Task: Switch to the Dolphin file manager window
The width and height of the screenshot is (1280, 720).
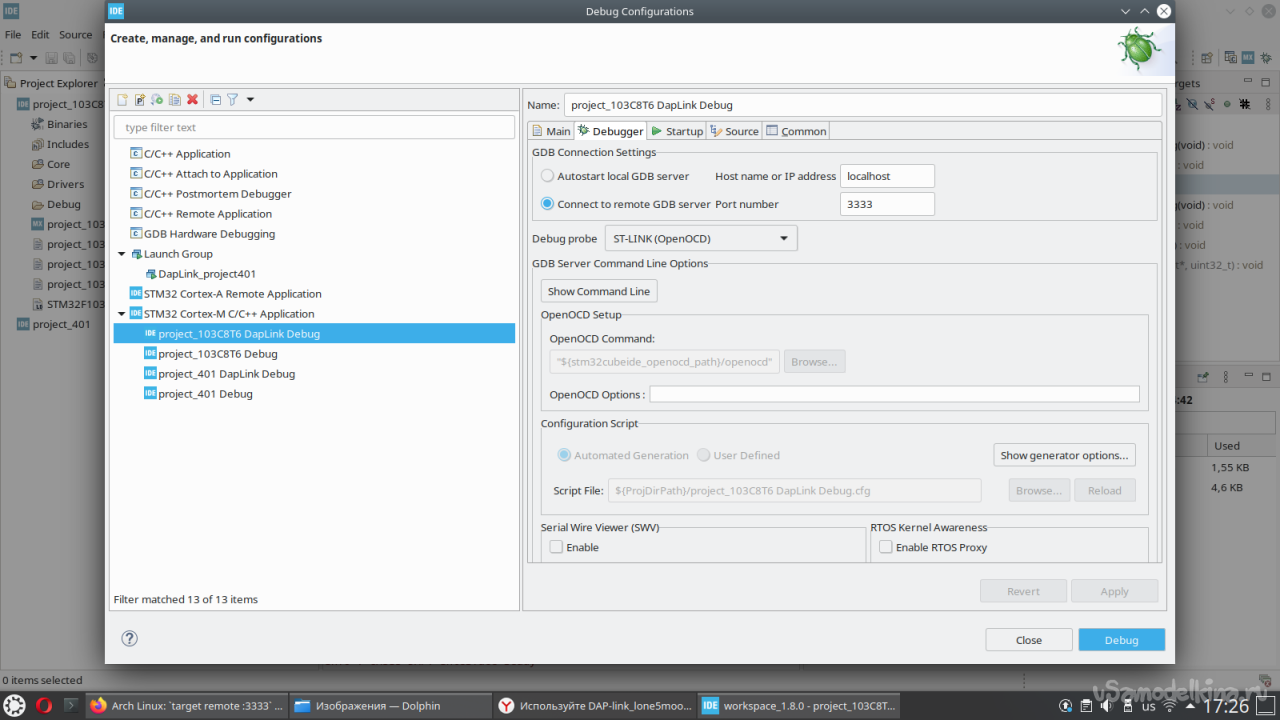Action: pos(391,705)
